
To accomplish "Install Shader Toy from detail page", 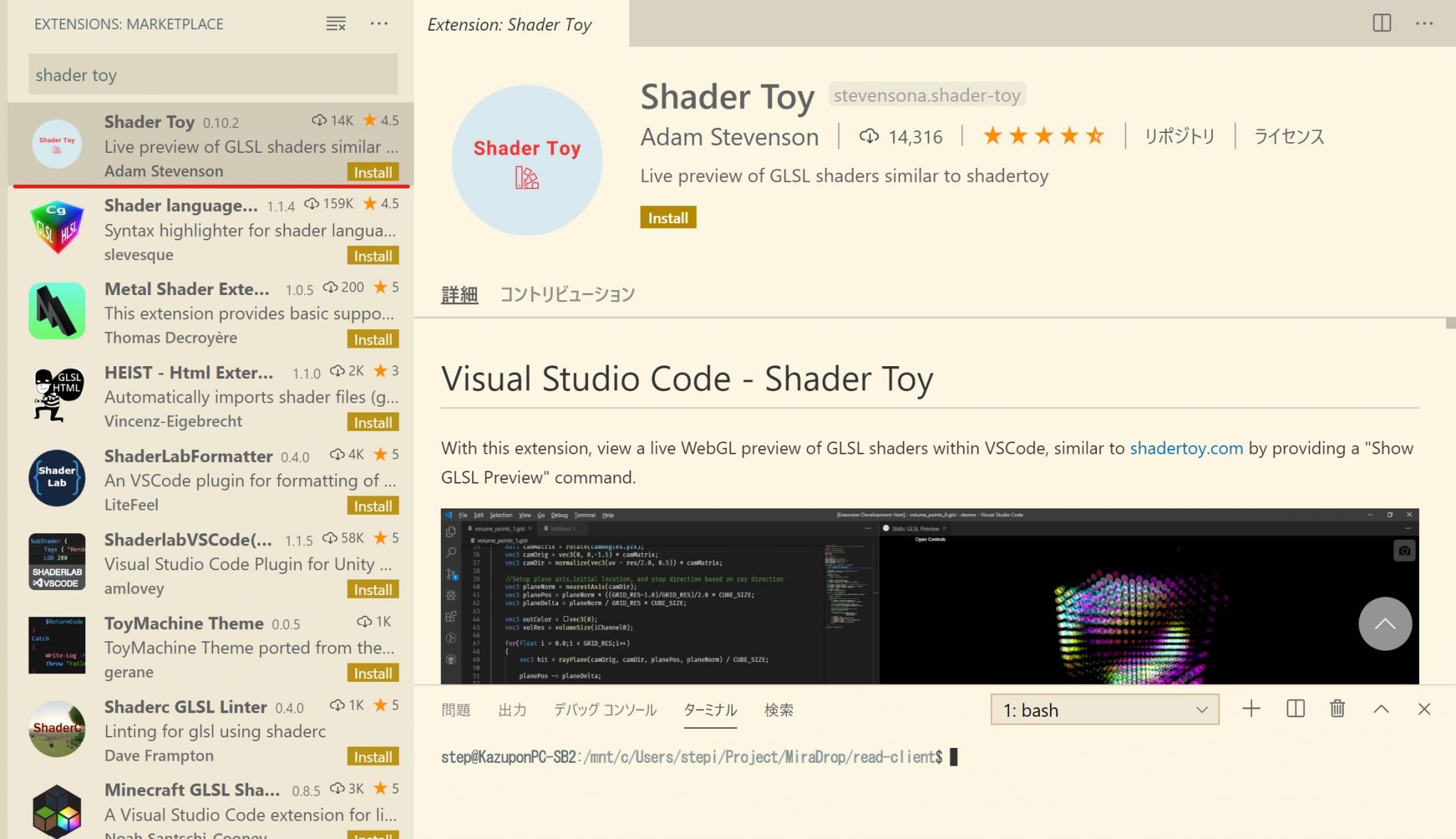I will click(668, 218).
